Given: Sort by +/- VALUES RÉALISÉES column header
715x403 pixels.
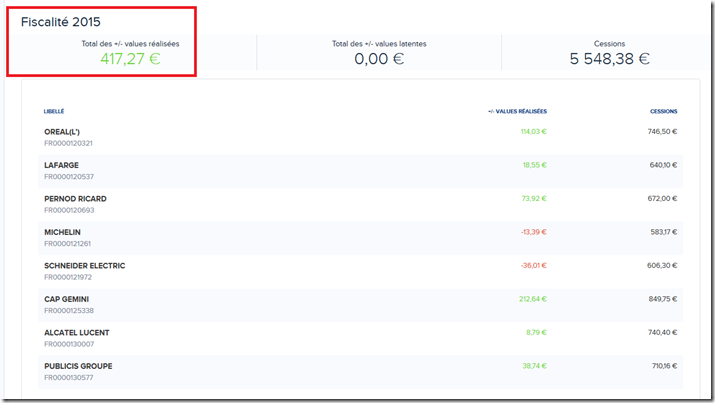Looking at the screenshot, I should pyautogui.click(x=517, y=111).
